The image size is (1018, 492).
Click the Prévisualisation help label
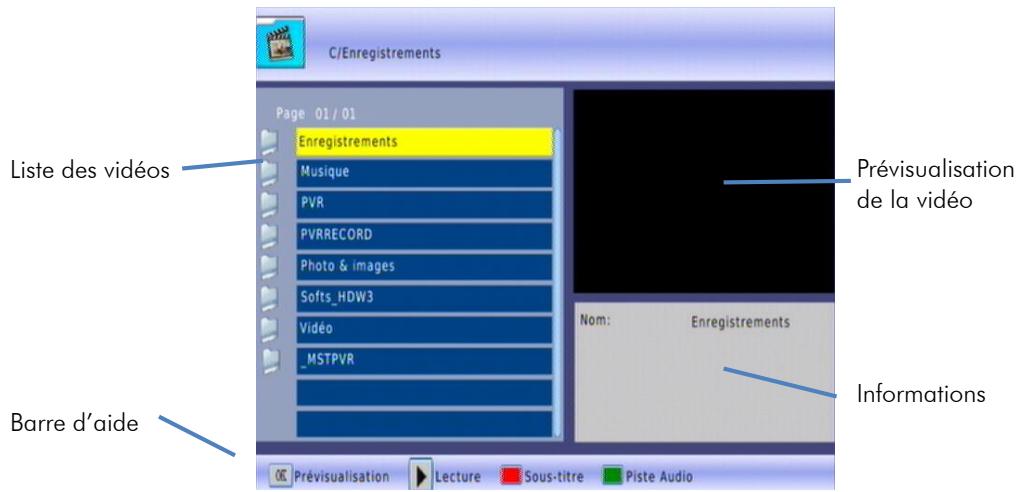point(341,477)
